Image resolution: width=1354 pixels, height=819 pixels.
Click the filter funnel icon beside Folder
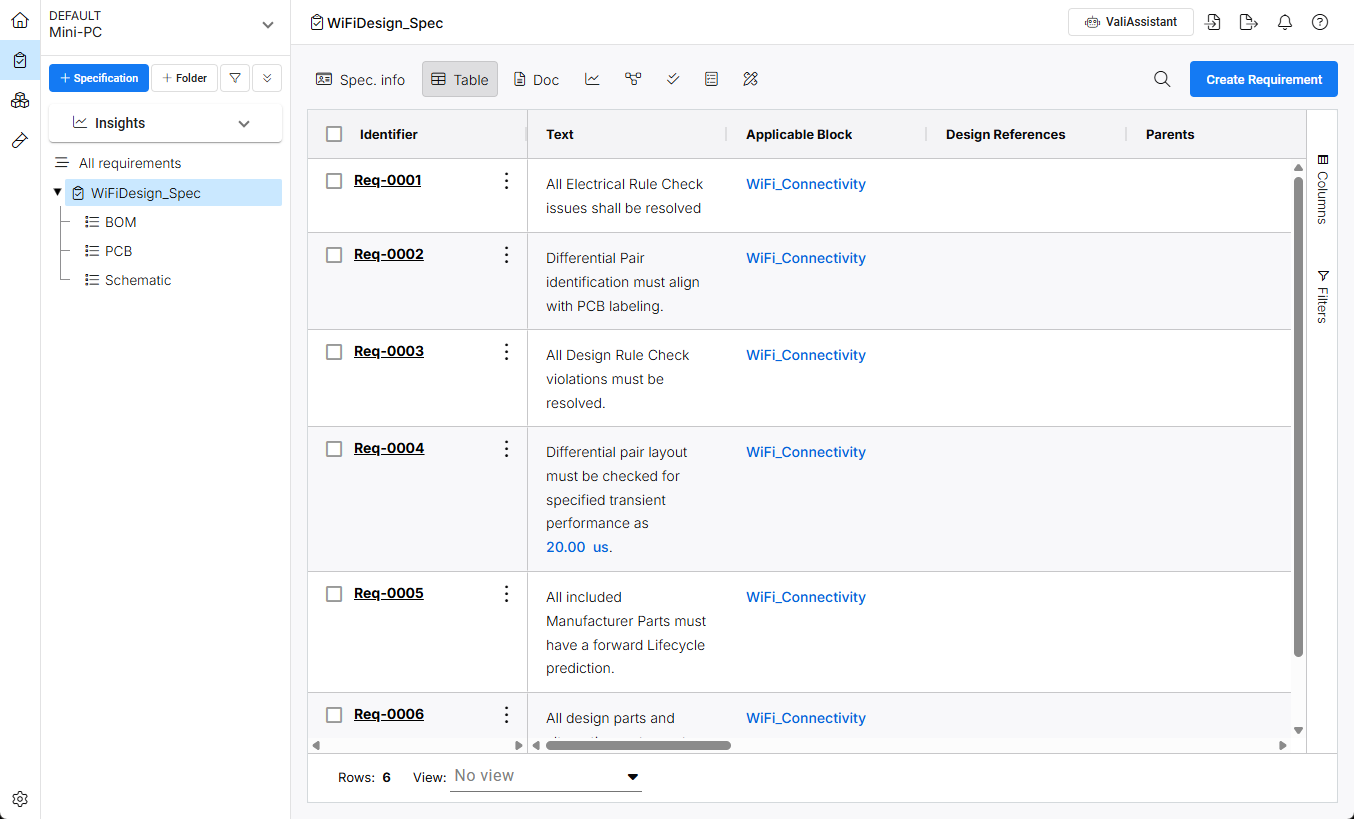(x=234, y=78)
